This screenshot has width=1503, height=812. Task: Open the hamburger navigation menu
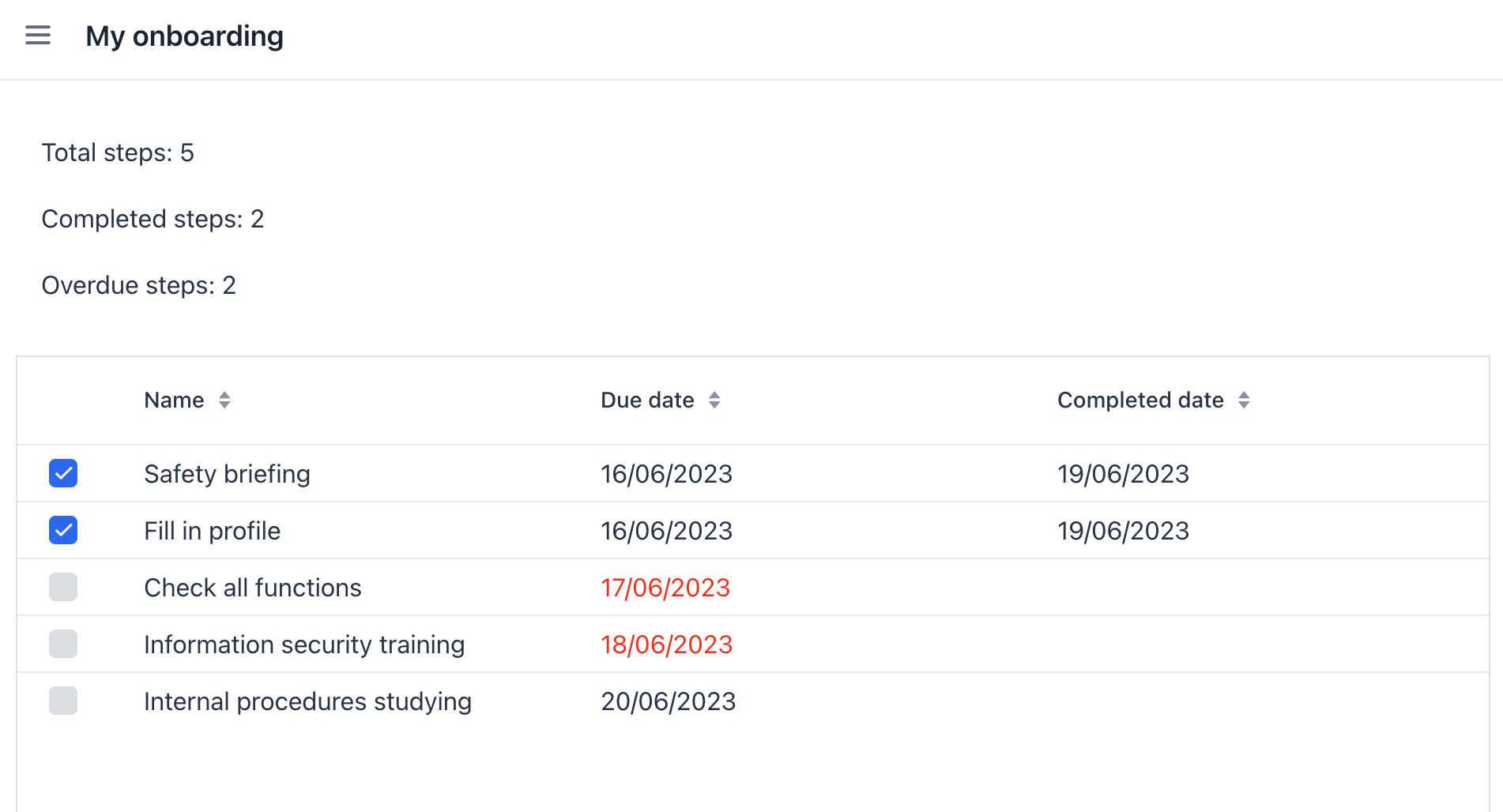(x=38, y=36)
